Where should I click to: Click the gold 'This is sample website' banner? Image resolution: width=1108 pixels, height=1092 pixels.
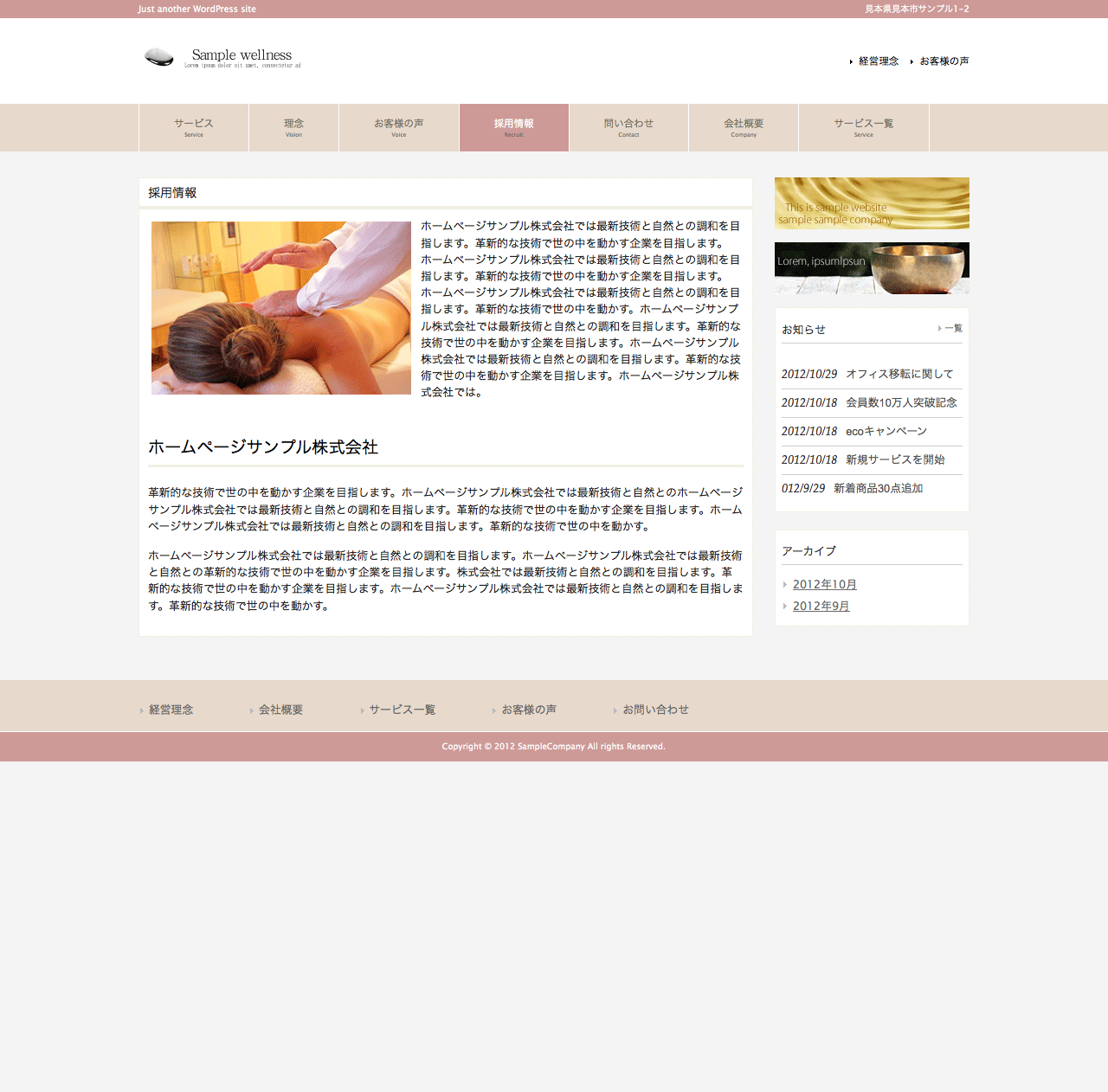[x=872, y=203]
